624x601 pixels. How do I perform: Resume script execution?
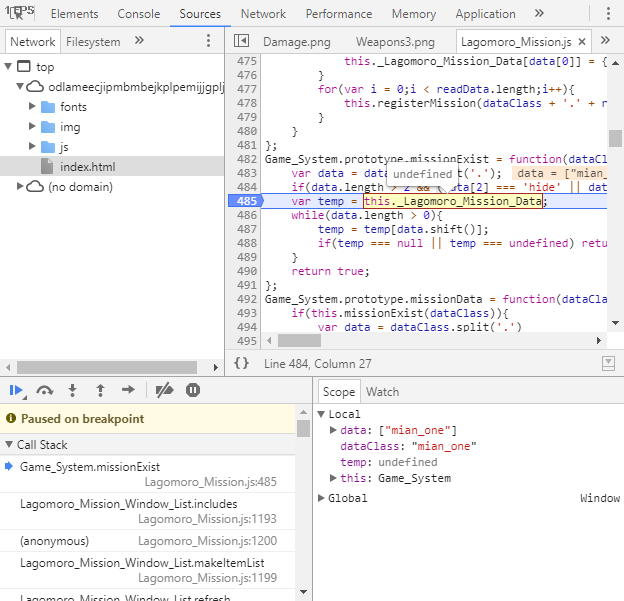point(16,390)
